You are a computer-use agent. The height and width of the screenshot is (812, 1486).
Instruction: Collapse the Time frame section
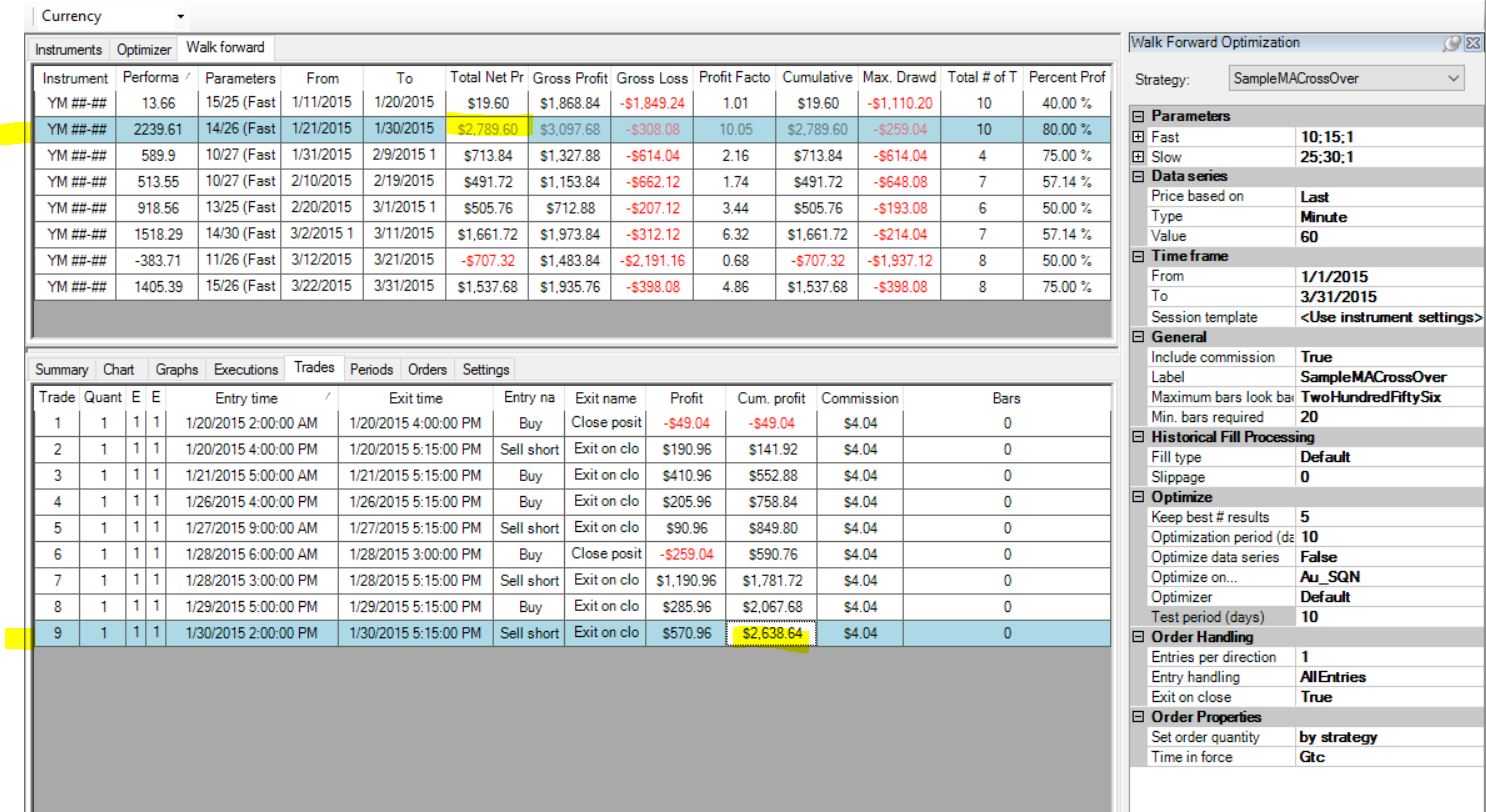[1138, 256]
